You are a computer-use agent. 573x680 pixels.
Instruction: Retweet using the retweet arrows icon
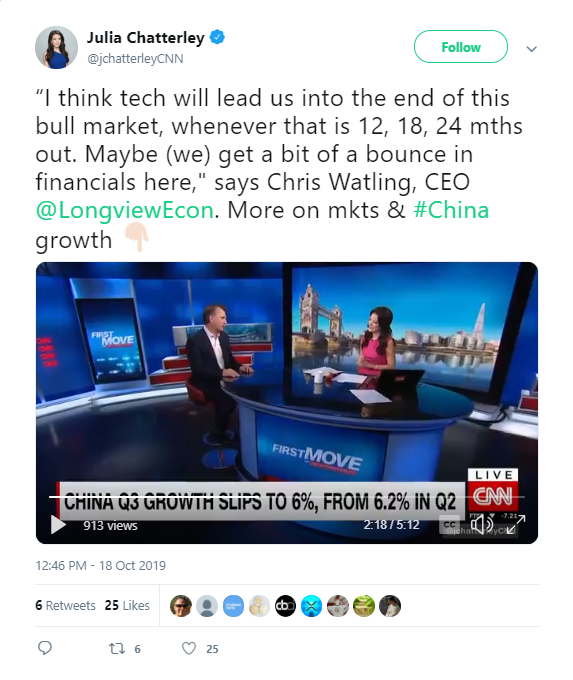pos(117,649)
